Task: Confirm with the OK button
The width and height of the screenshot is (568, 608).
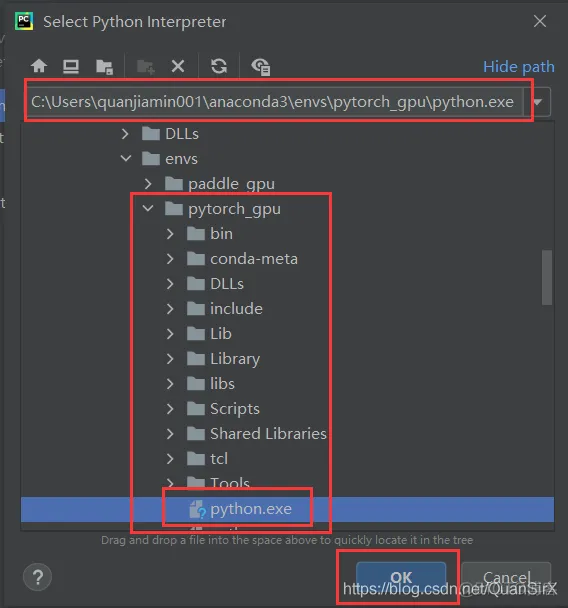Action: pyautogui.click(x=401, y=577)
